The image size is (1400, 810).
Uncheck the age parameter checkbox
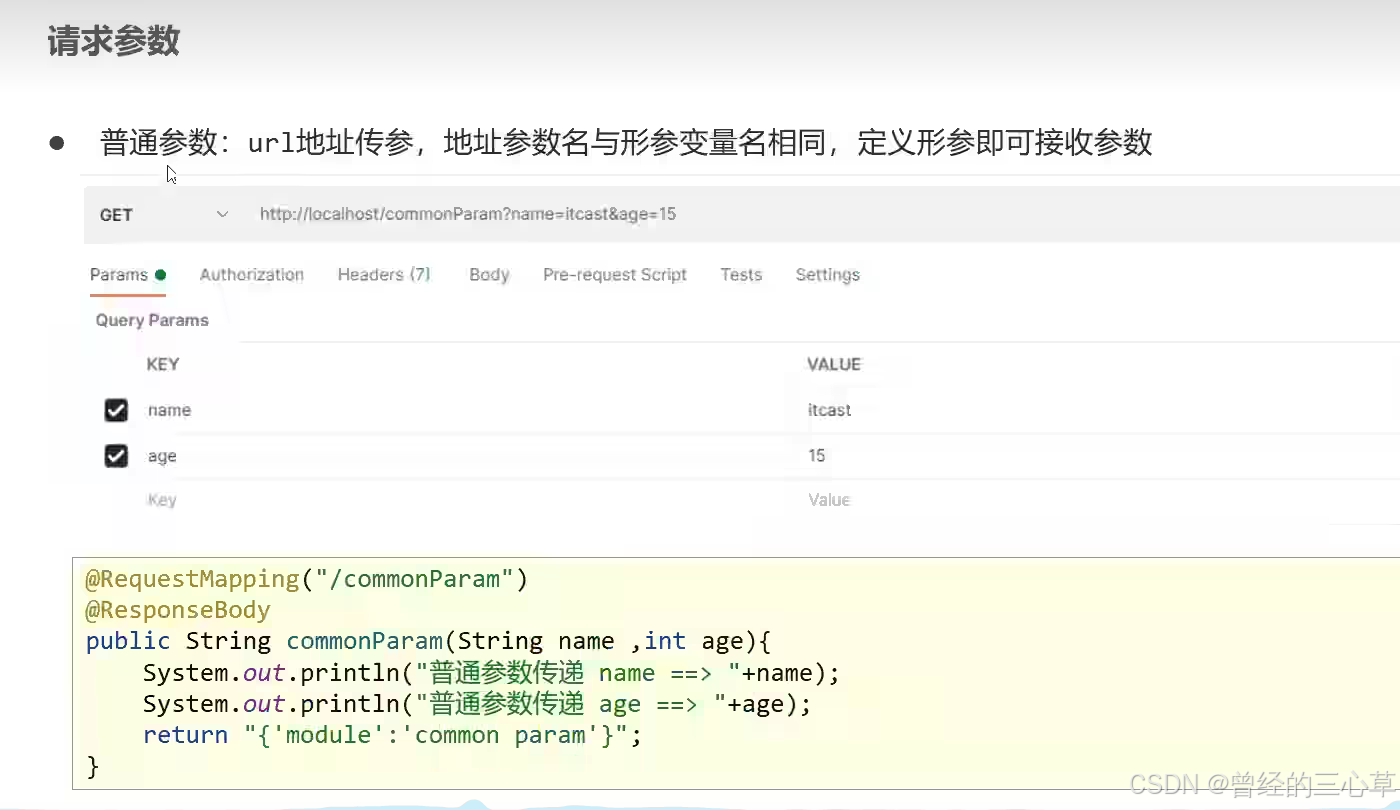click(116, 456)
